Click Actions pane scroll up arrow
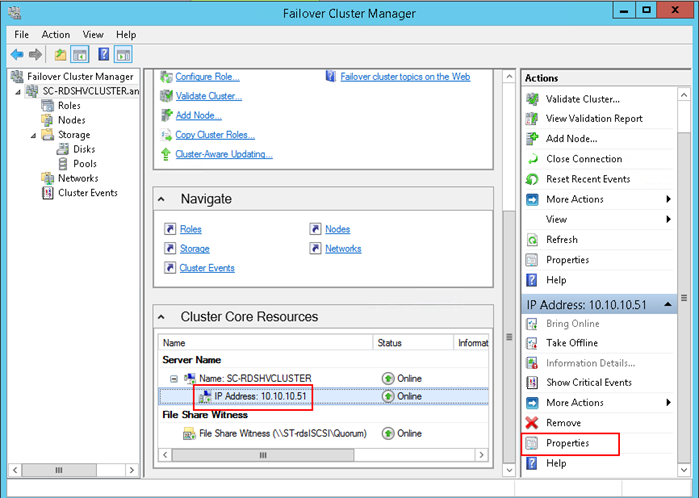Image resolution: width=699 pixels, height=498 pixels. tap(684, 95)
